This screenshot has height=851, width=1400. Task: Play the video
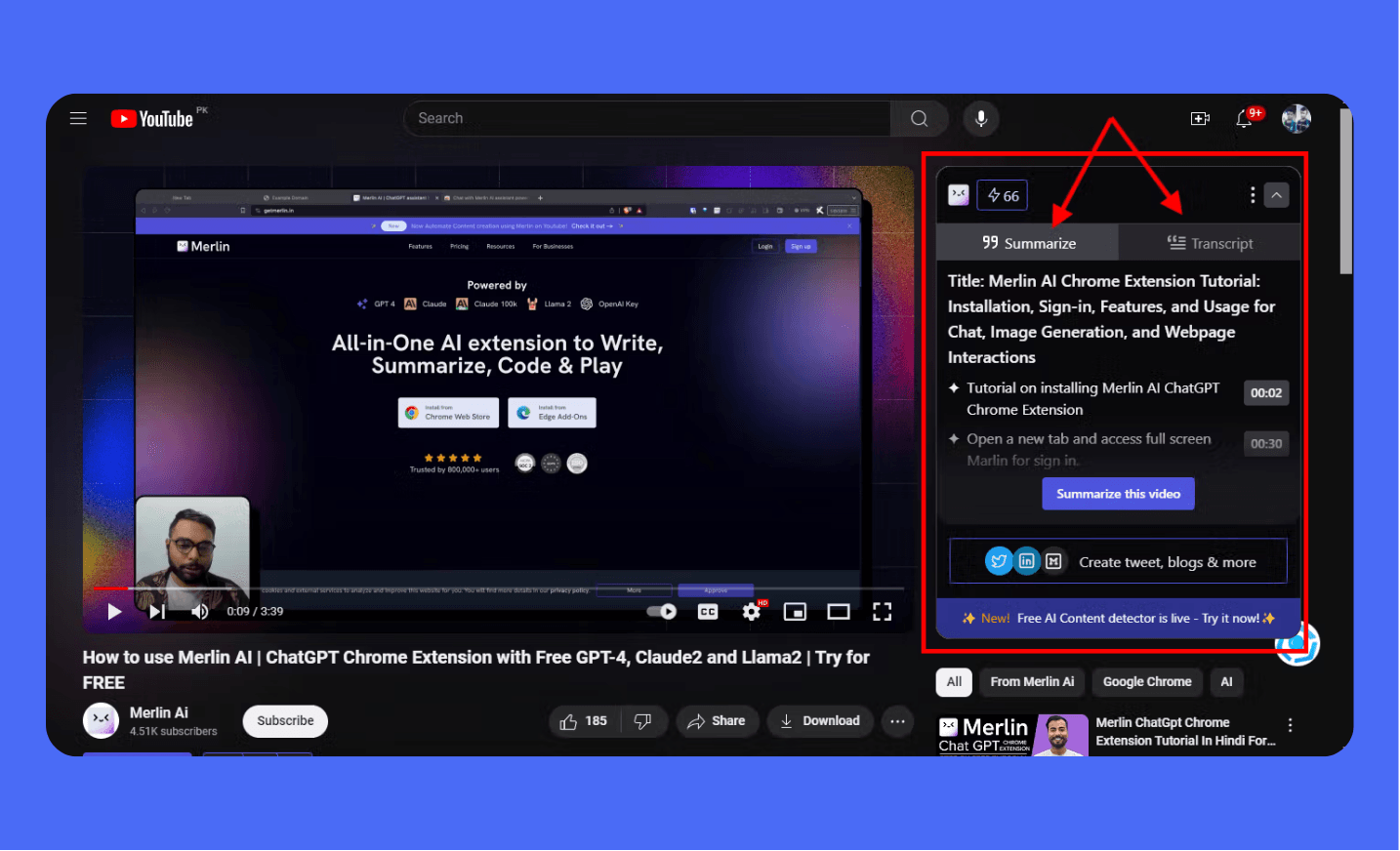pyautogui.click(x=114, y=612)
